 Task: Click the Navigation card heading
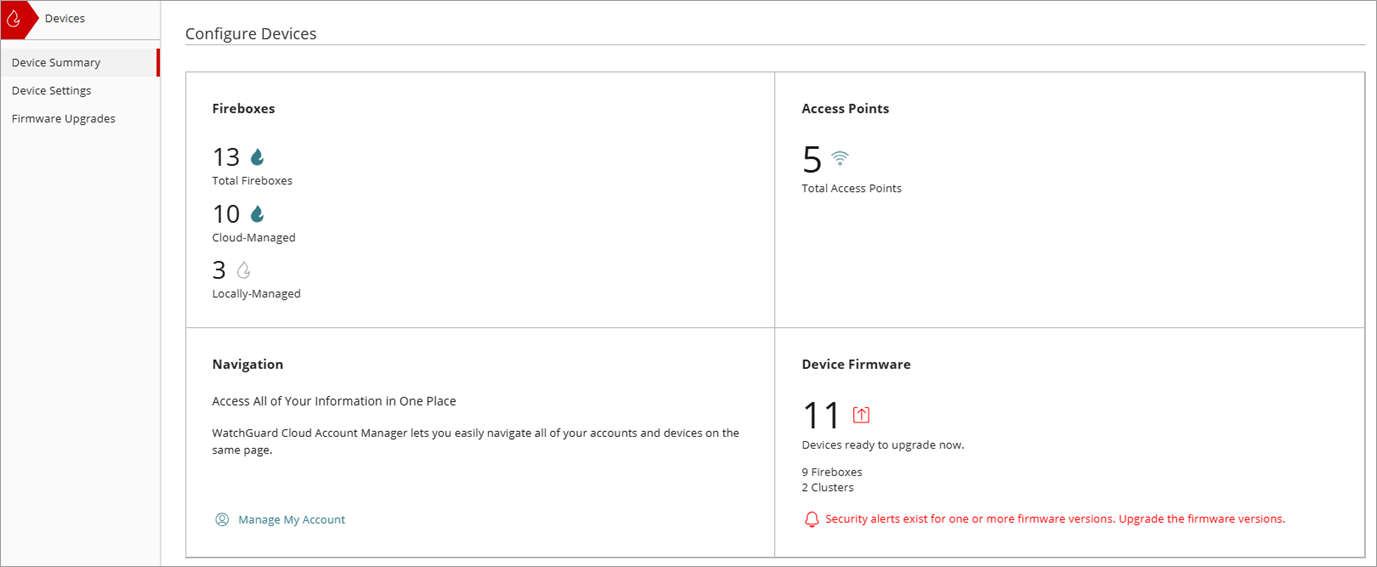pyautogui.click(x=248, y=364)
